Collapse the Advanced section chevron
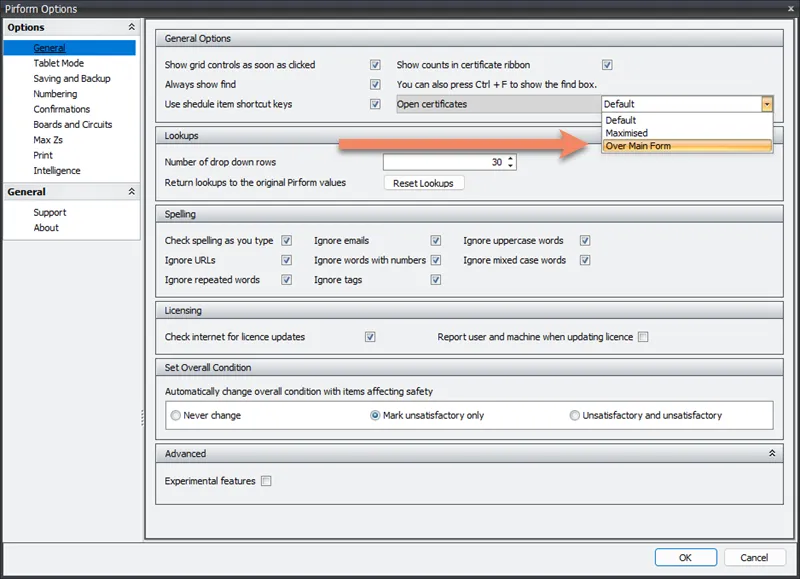The image size is (800, 579). click(x=771, y=454)
